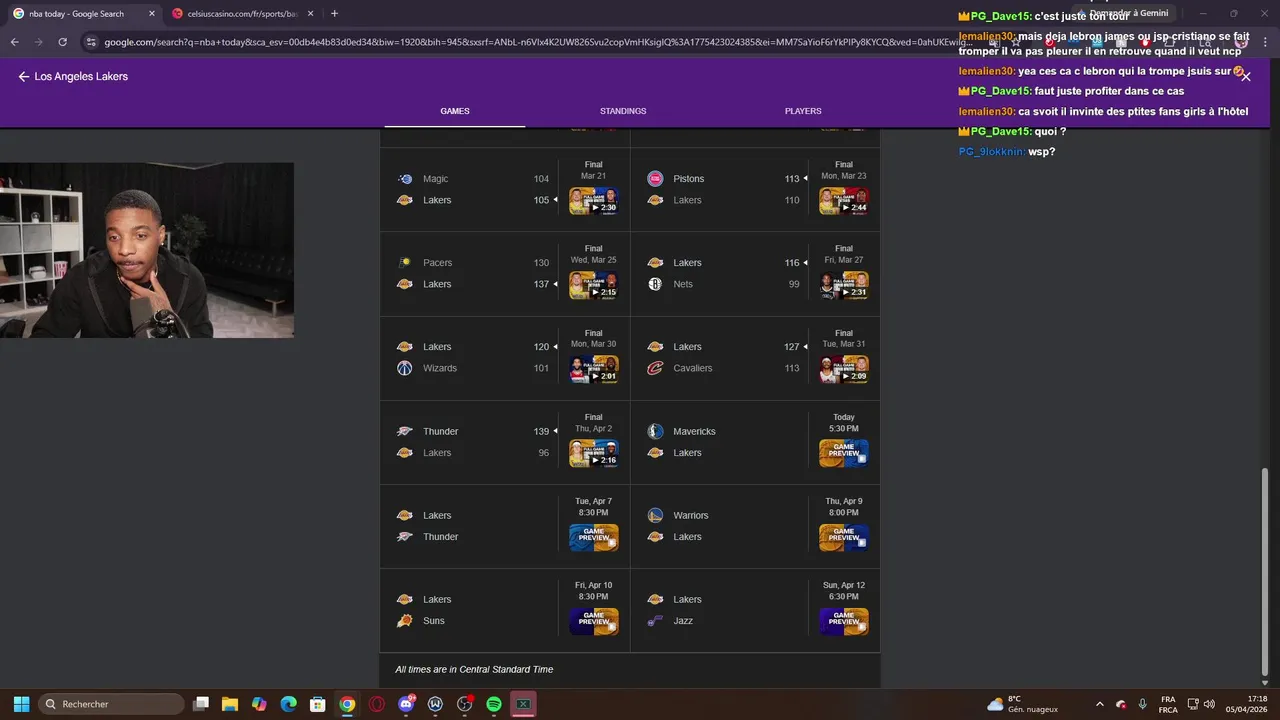Screen dimensions: 1280x720
Task: Go back using the arrow beside Los Angeles Lakers
Action: pos(24,76)
